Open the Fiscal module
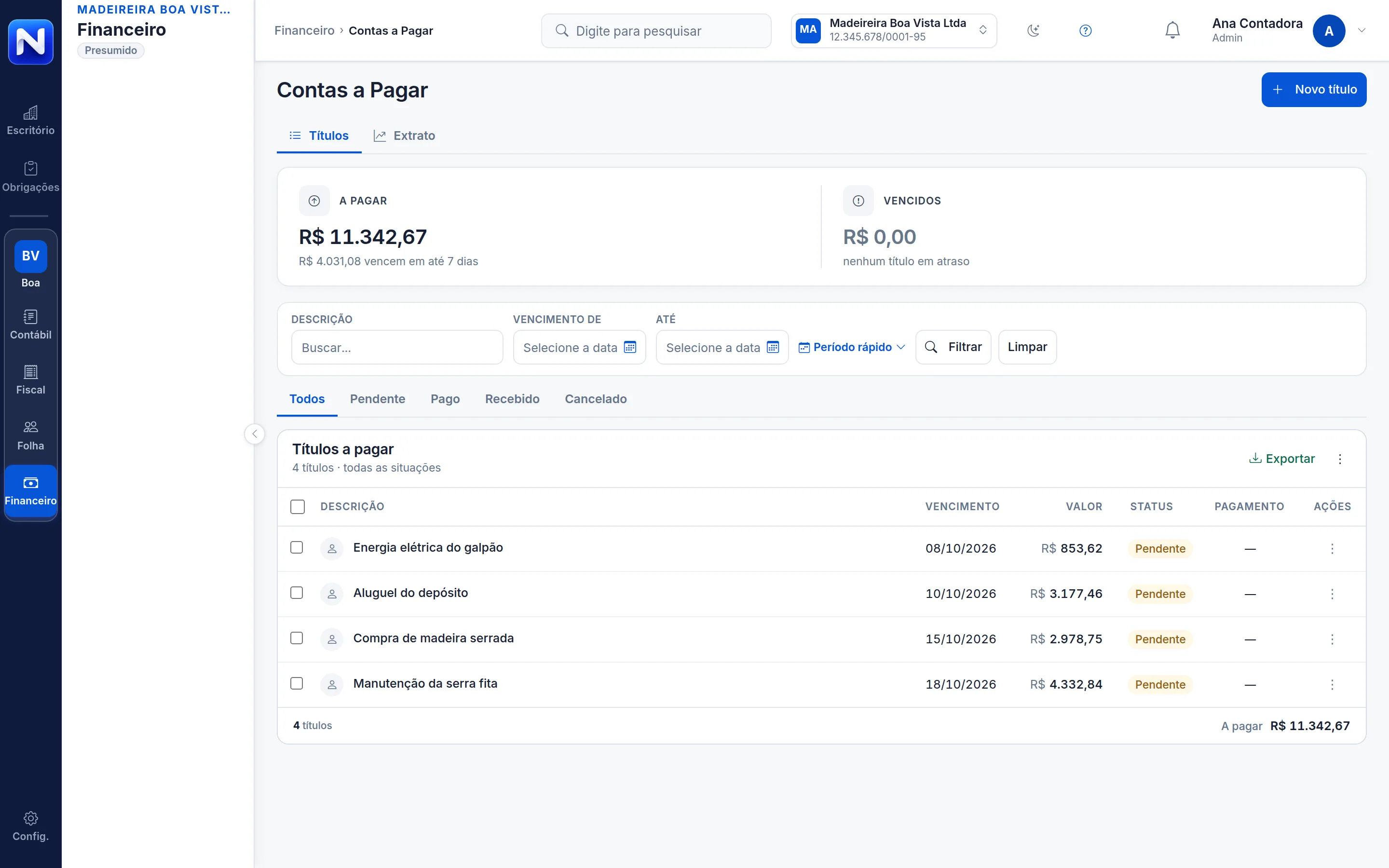Viewport: 1389px width, 868px height. (x=30, y=380)
